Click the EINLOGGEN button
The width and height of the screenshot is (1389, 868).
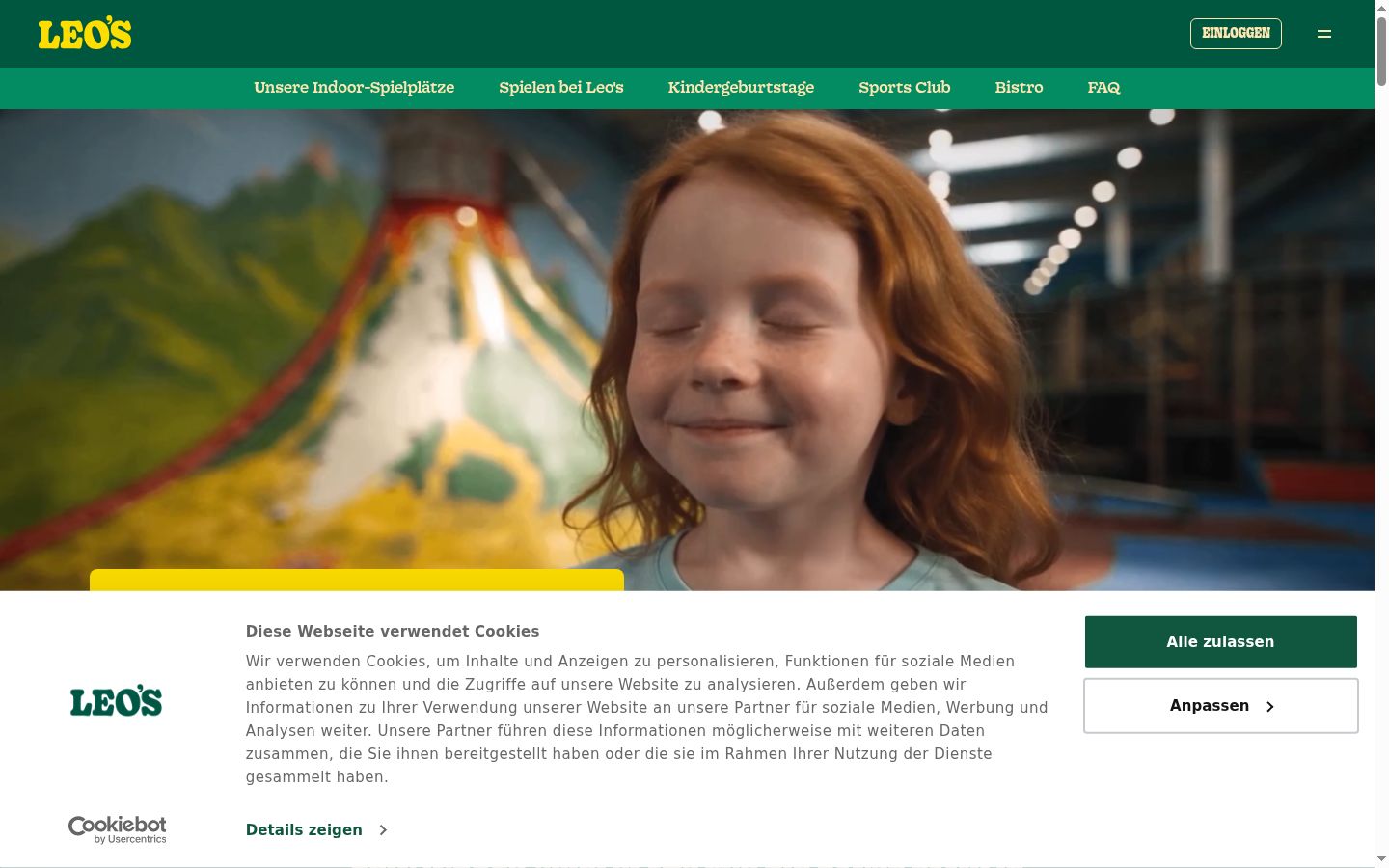point(1236,34)
